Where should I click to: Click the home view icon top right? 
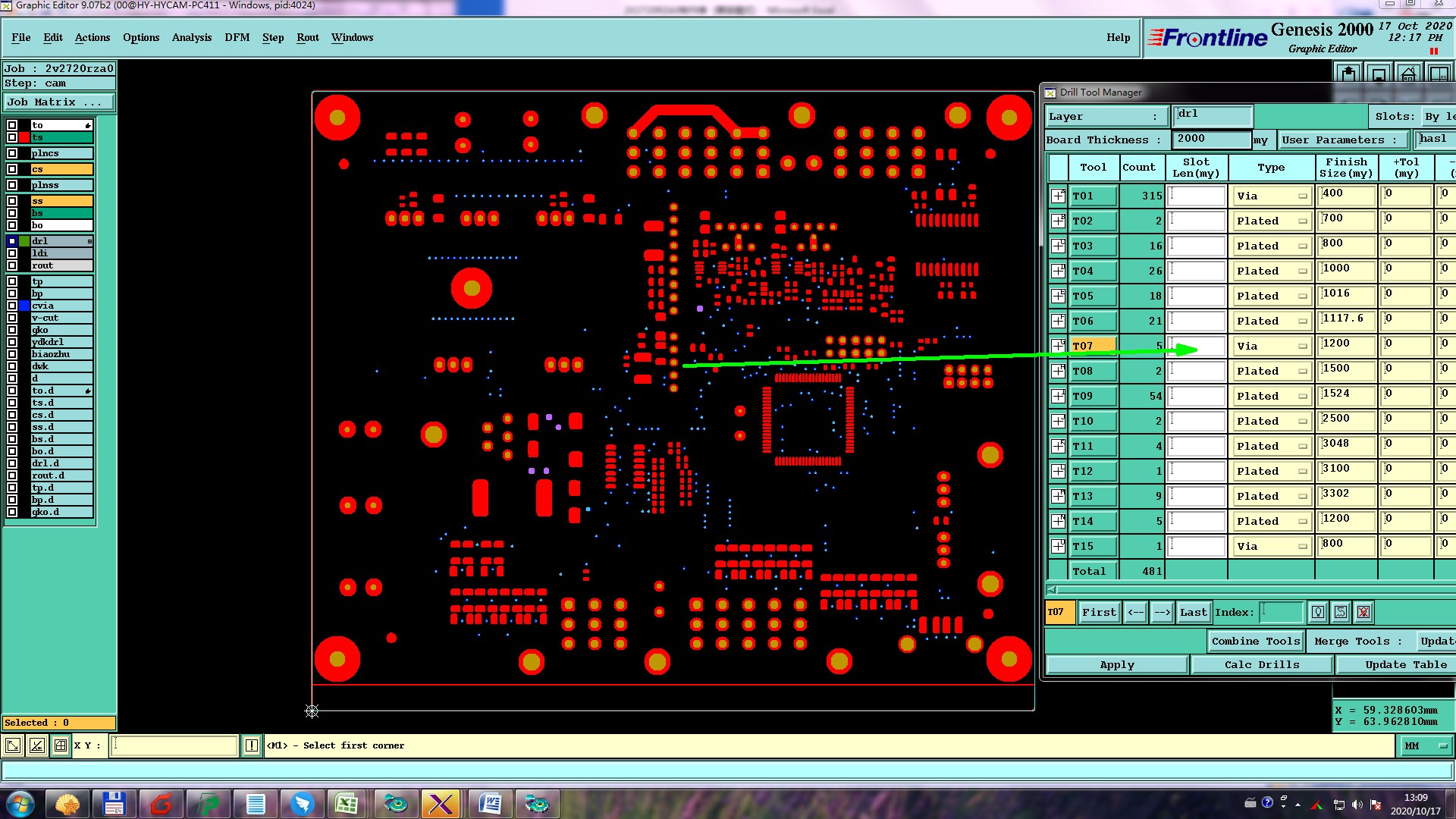click(1408, 74)
